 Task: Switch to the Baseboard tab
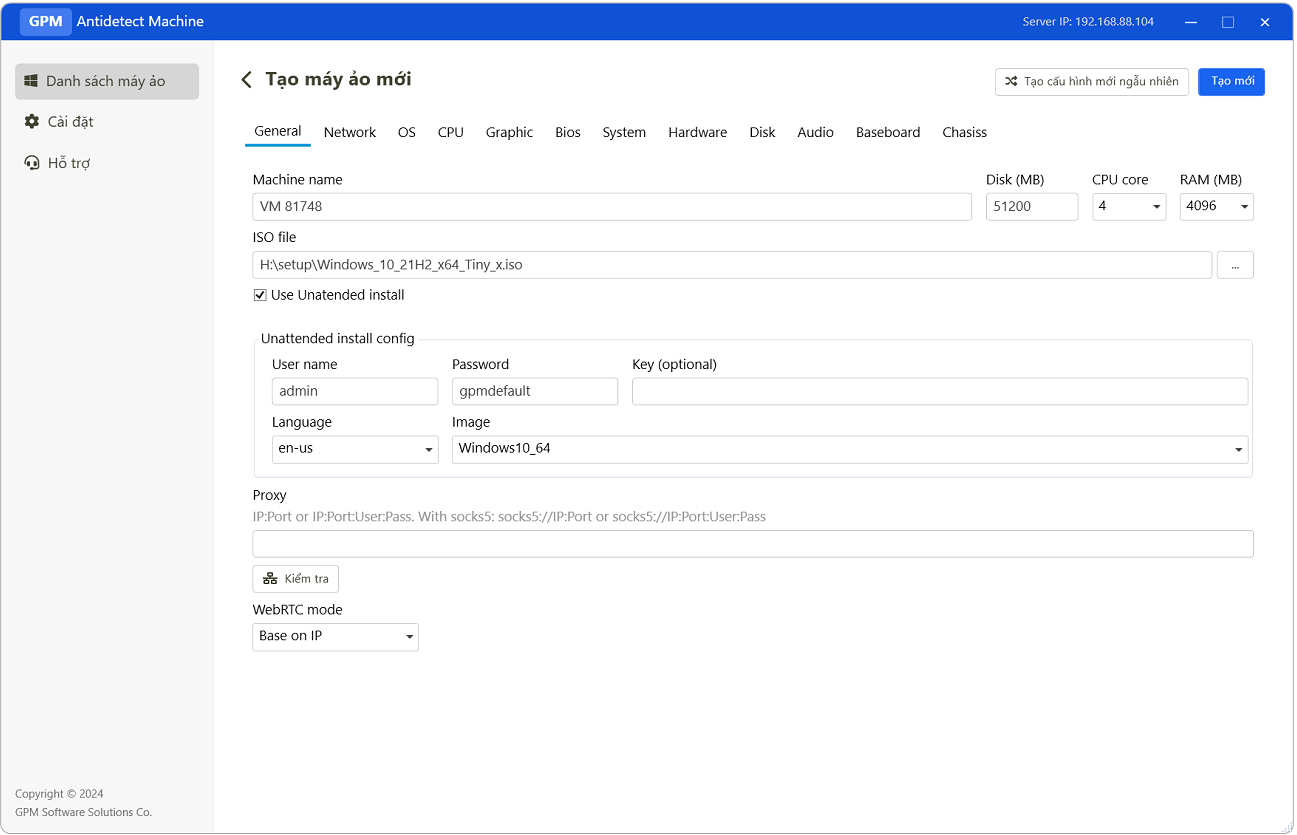pyautogui.click(x=887, y=132)
